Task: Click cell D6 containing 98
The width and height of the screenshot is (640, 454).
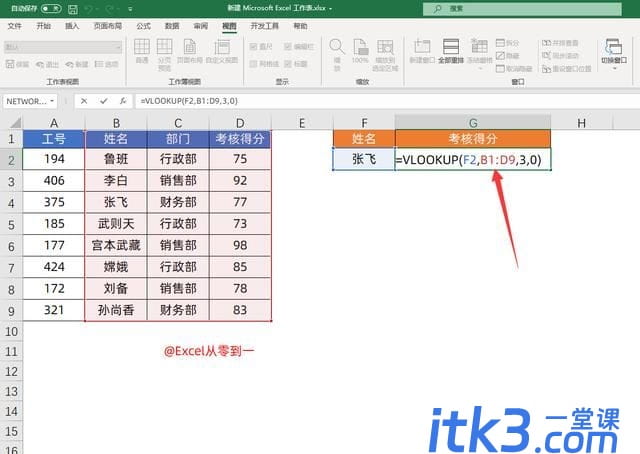Action: tap(240, 245)
